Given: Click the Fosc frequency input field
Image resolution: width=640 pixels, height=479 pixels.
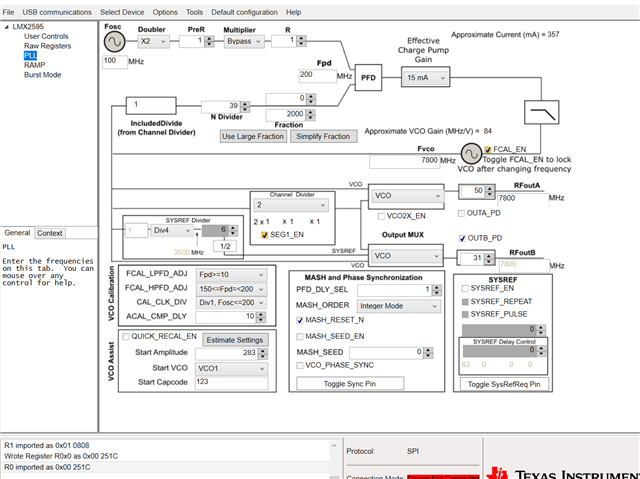Looking at the screenshot, I should 115,61.
